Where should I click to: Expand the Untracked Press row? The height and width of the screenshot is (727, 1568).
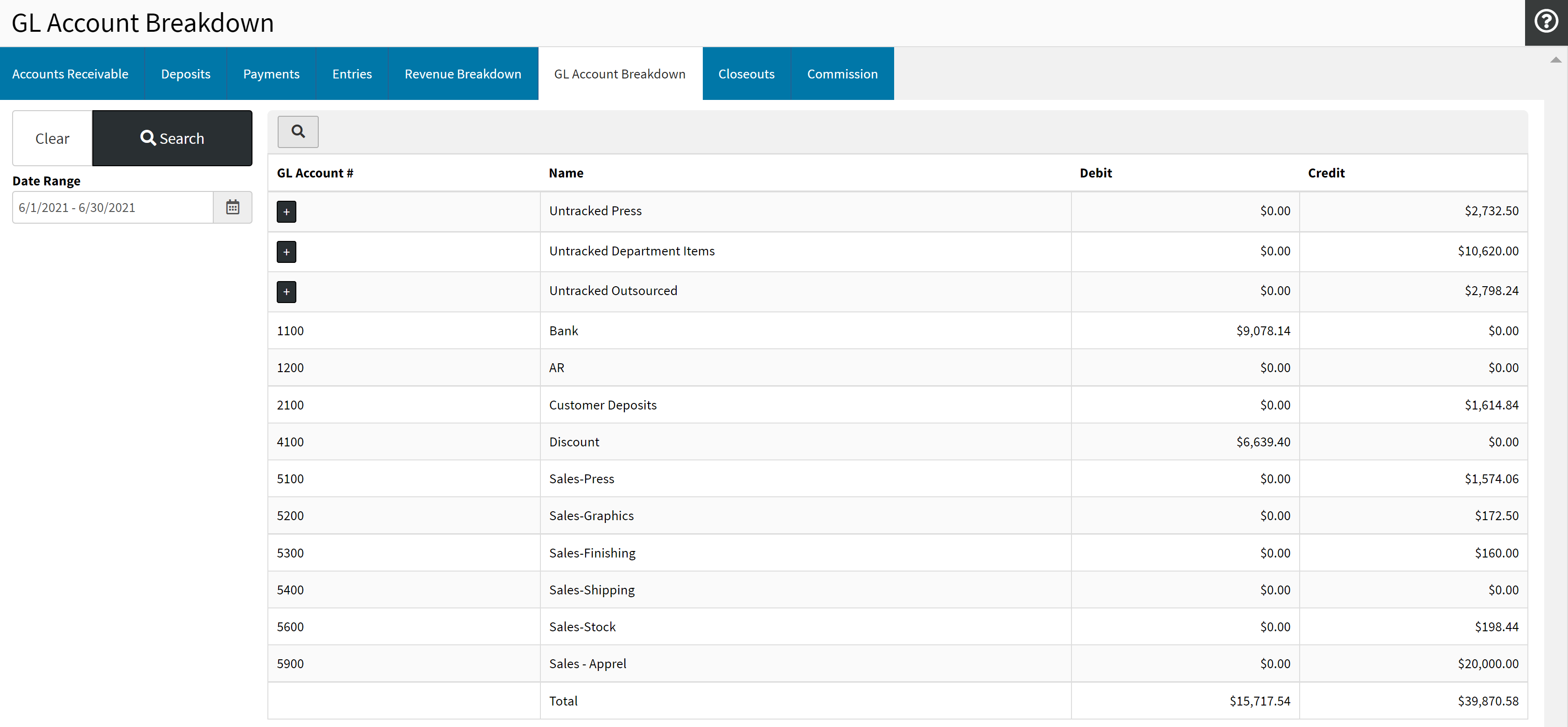click(286, 212)
